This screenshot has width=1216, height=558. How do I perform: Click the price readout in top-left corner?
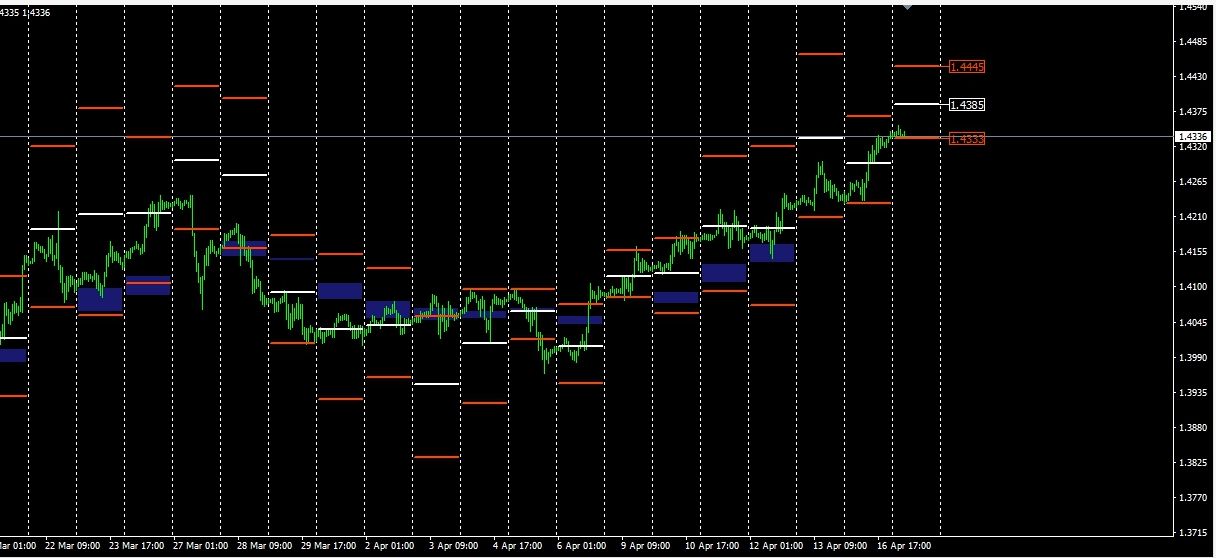point(25,13)
